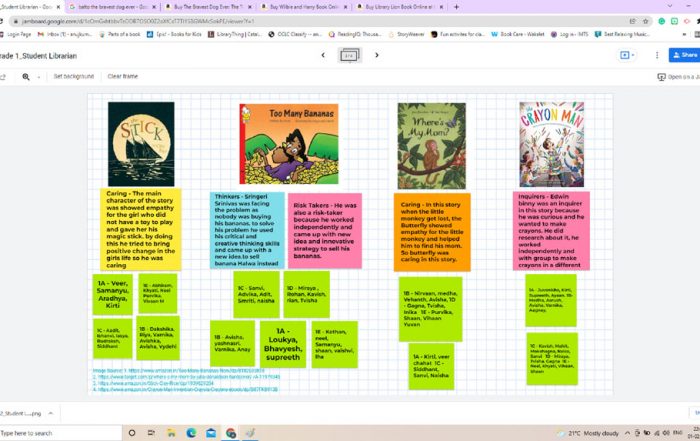Open the 'Fun activities for cla...' bookmark
This screenshot has width=700, height=441.
click(x=458, y=34)
